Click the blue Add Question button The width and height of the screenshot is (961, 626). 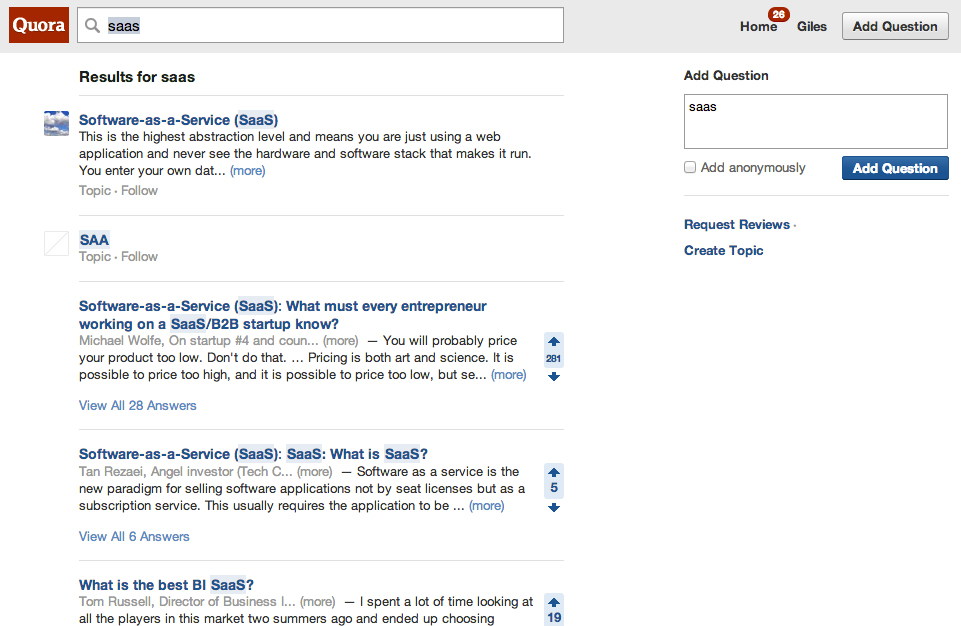pyautogui.click(x=895, y=168)
